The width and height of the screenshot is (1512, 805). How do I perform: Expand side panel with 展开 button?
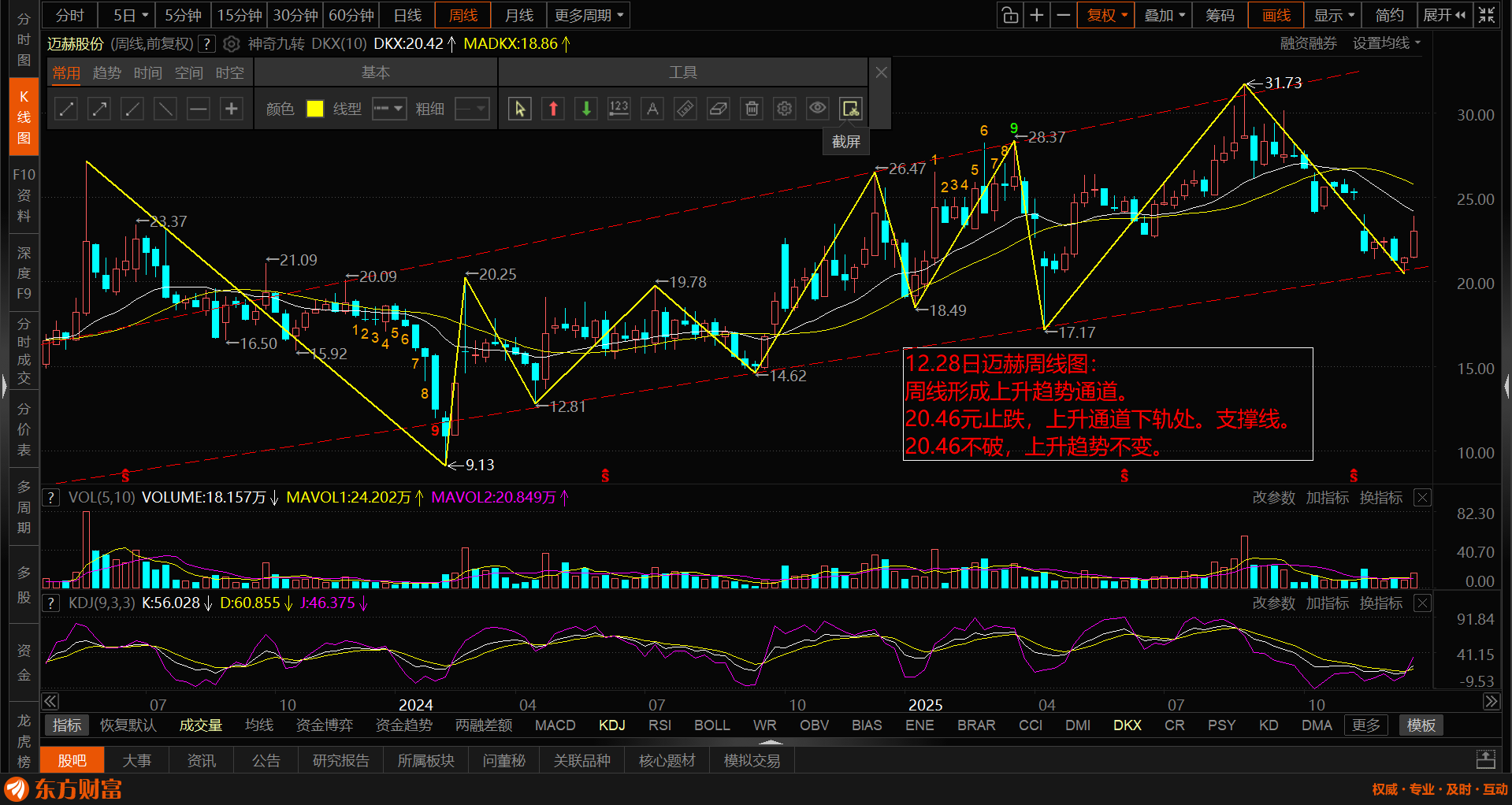click(x=1444, y=15)
